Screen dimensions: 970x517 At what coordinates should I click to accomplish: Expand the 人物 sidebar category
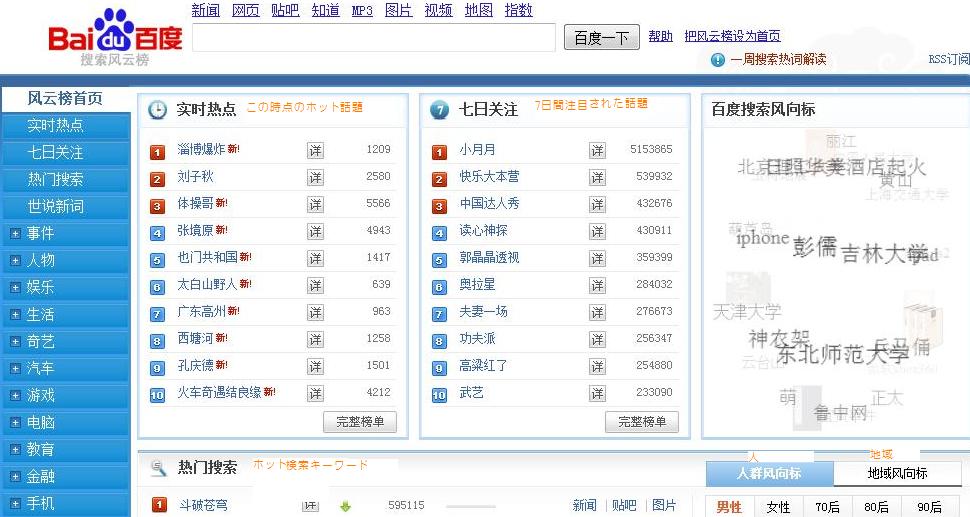[x=15, y=261]
